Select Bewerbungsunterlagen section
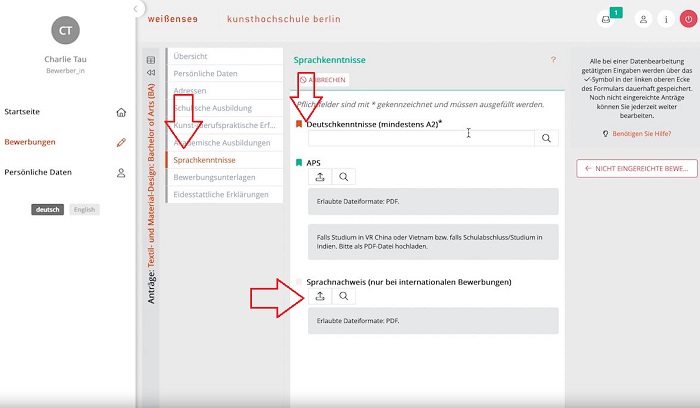Screen dimensions: 700x408 pyautogui.click(x=216, y=177)
